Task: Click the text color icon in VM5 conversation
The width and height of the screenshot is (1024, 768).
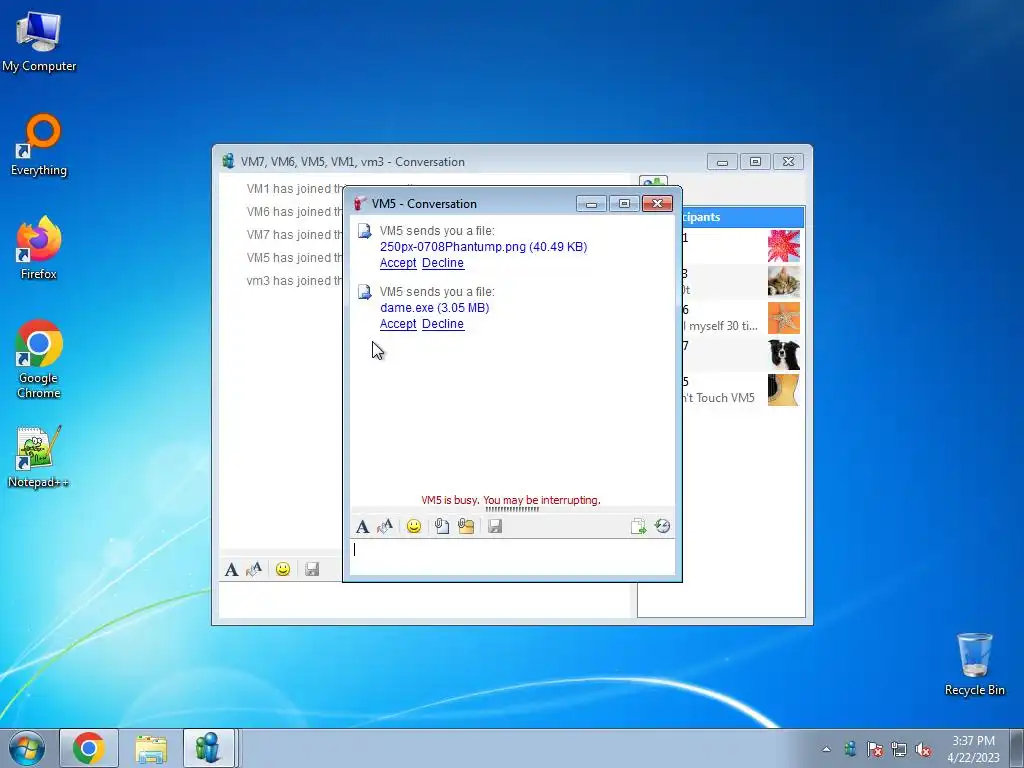Action: (x=385, y=526)
